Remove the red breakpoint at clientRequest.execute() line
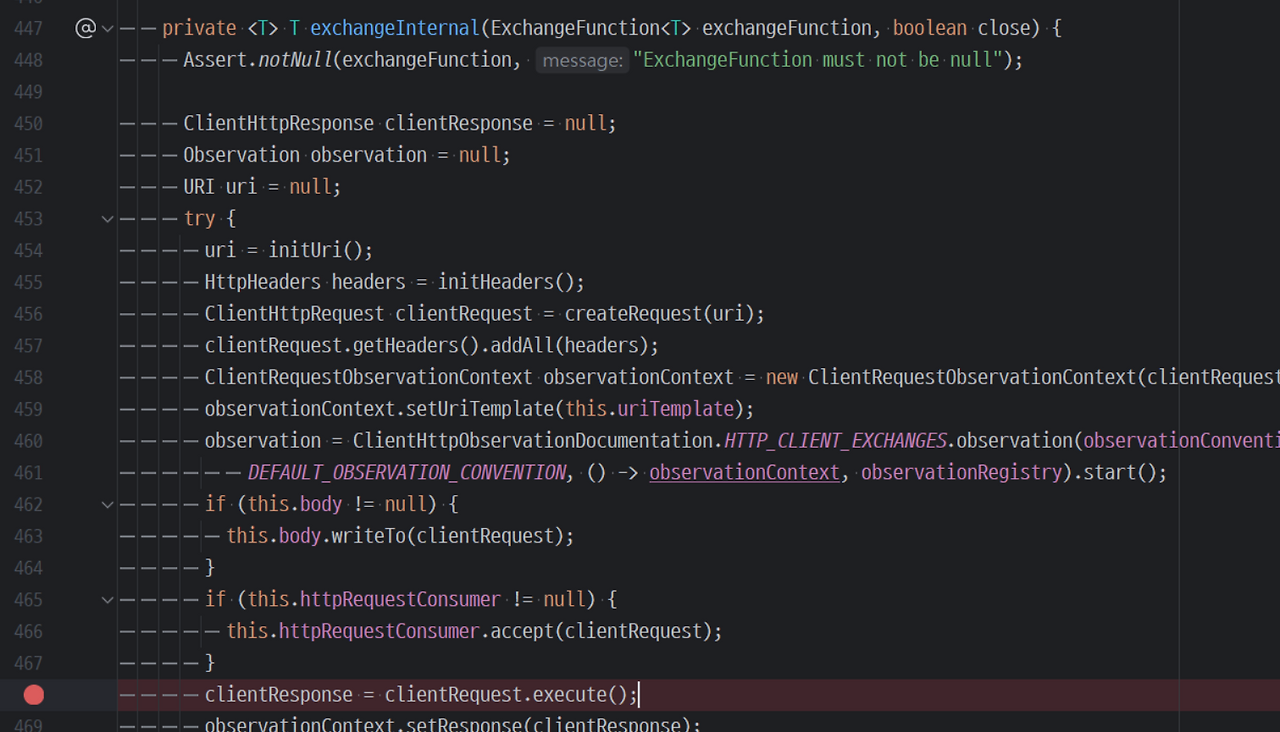 pos(34,694)
